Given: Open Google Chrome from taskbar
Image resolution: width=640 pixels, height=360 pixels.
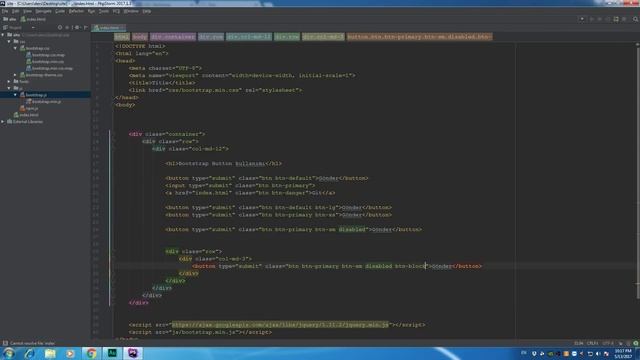Looking at the screenshot, I should coord(91,353).
